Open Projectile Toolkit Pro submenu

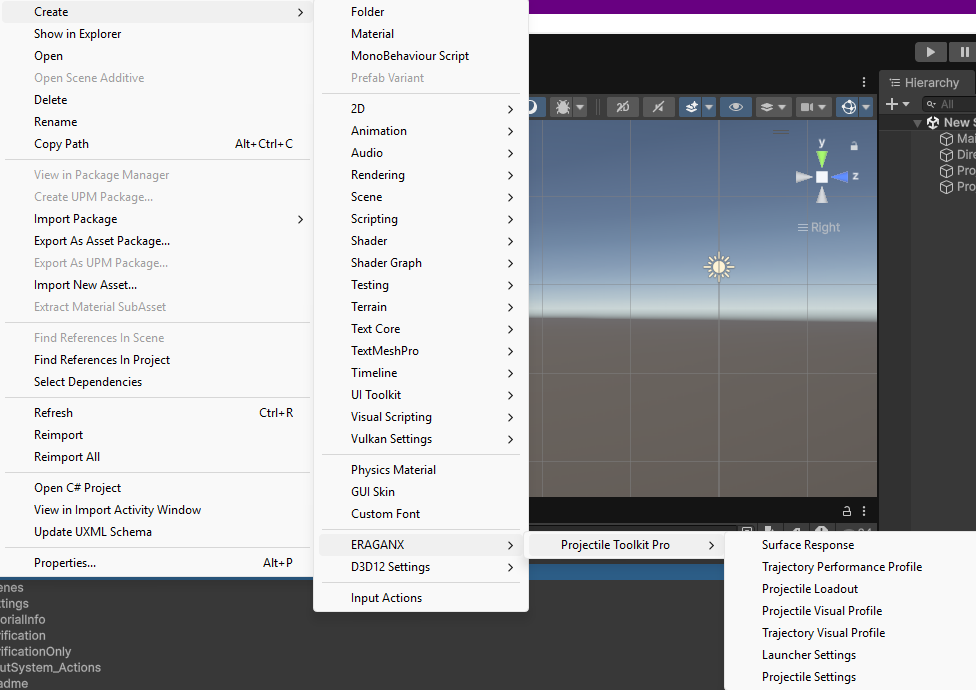coord(626,545)
